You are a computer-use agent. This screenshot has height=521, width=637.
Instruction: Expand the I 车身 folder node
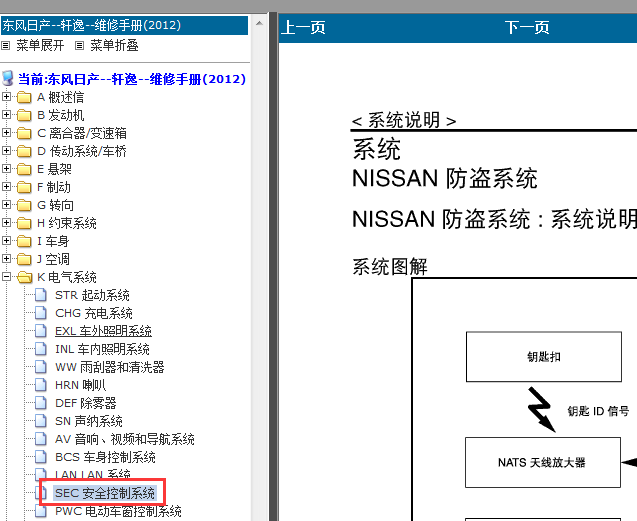click(6, 241)
